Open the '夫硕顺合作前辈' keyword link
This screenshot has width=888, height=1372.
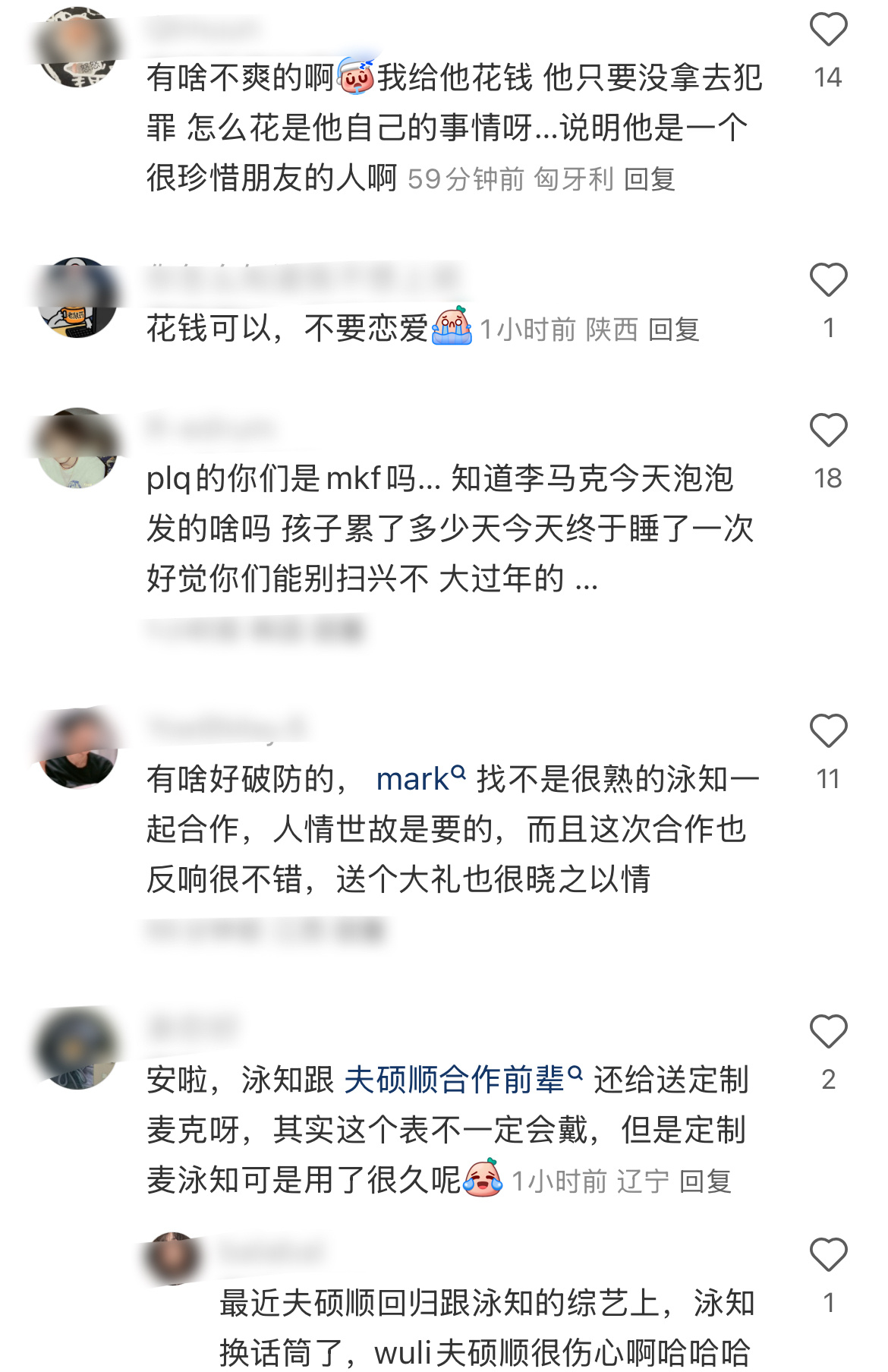pyautogui.click(x=454, y=1080)
